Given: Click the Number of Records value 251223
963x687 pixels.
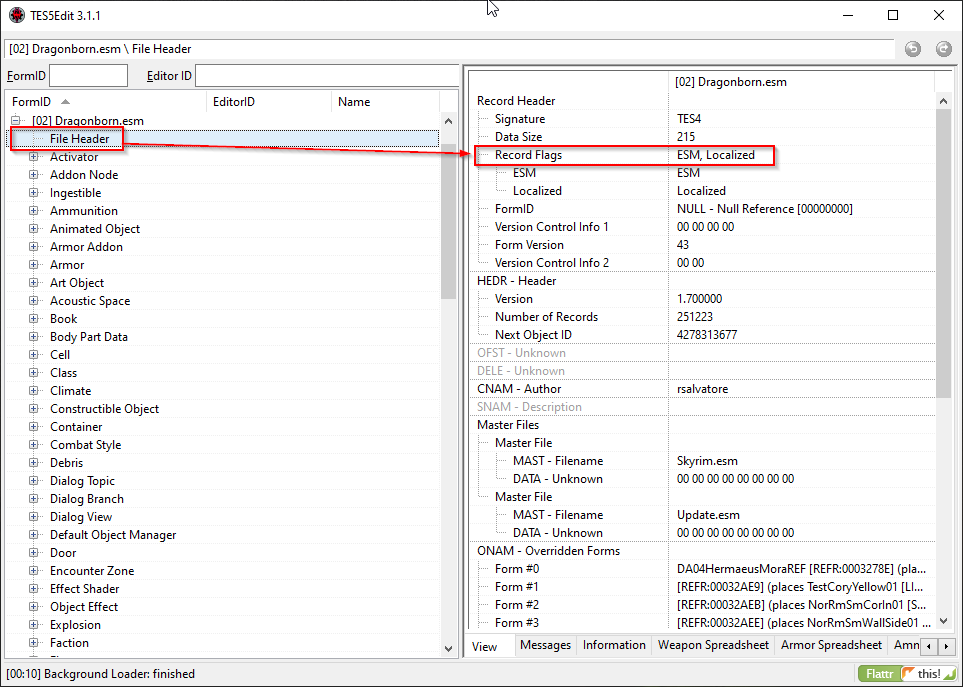Looking at the screenshot, I should point(695,317).
